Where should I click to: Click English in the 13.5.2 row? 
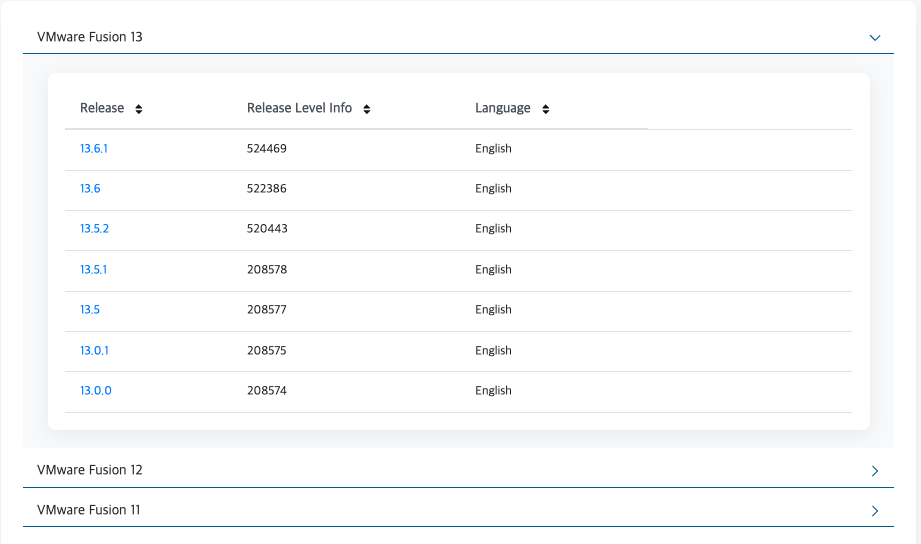[493, 229]
